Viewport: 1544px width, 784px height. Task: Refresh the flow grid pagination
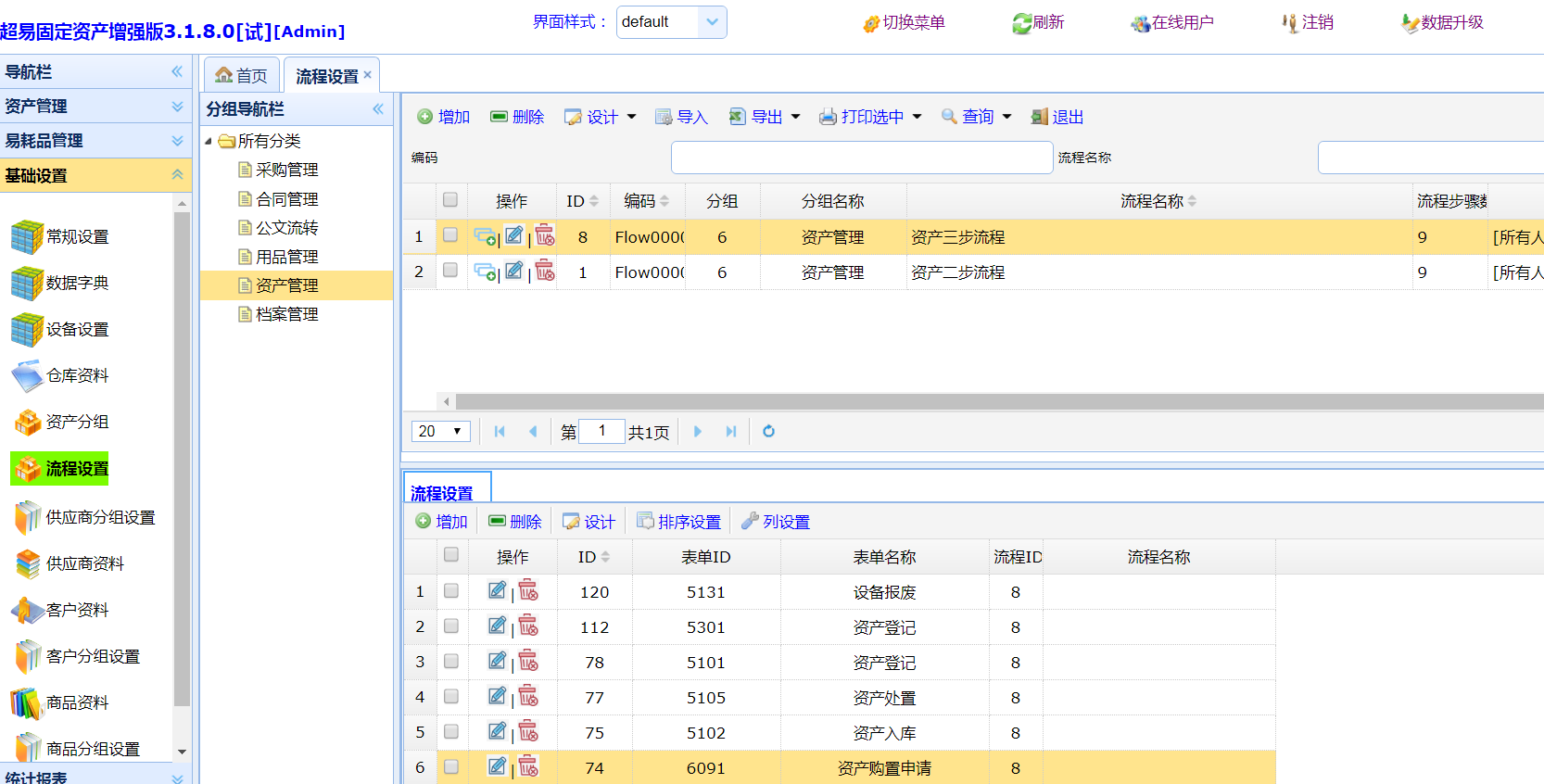pos(768,431)
